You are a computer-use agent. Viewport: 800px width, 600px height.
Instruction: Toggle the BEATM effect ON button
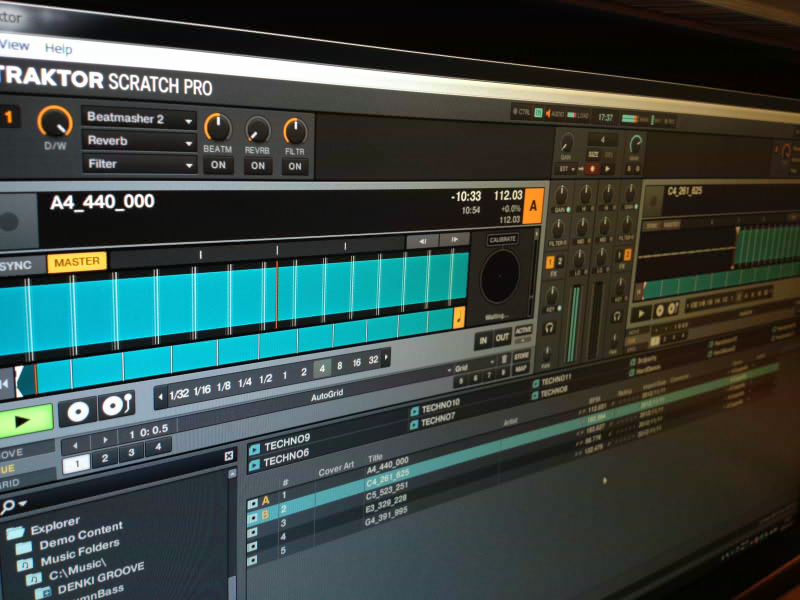[218, 165]
